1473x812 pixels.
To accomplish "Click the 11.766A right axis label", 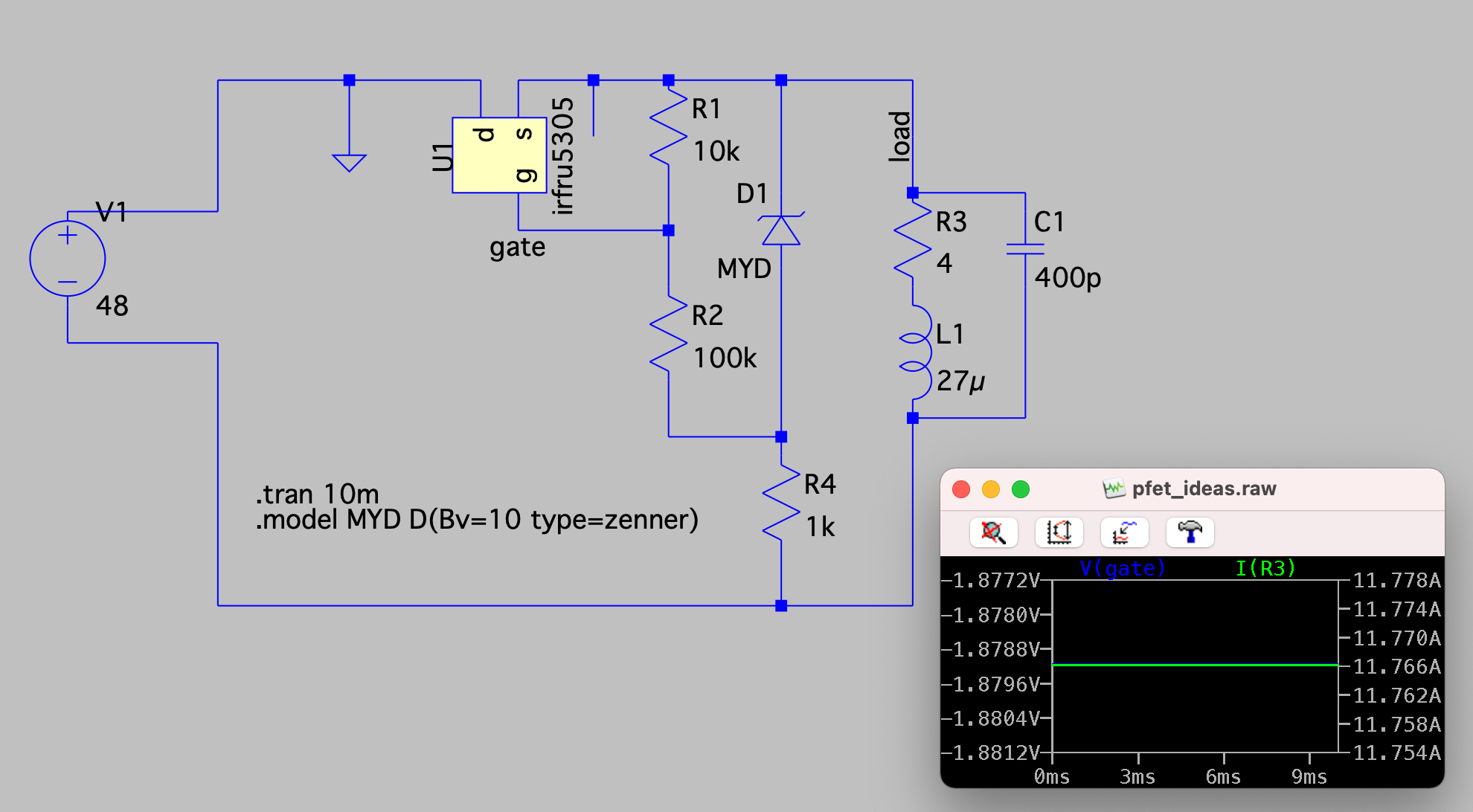I will coord(1396,667).
